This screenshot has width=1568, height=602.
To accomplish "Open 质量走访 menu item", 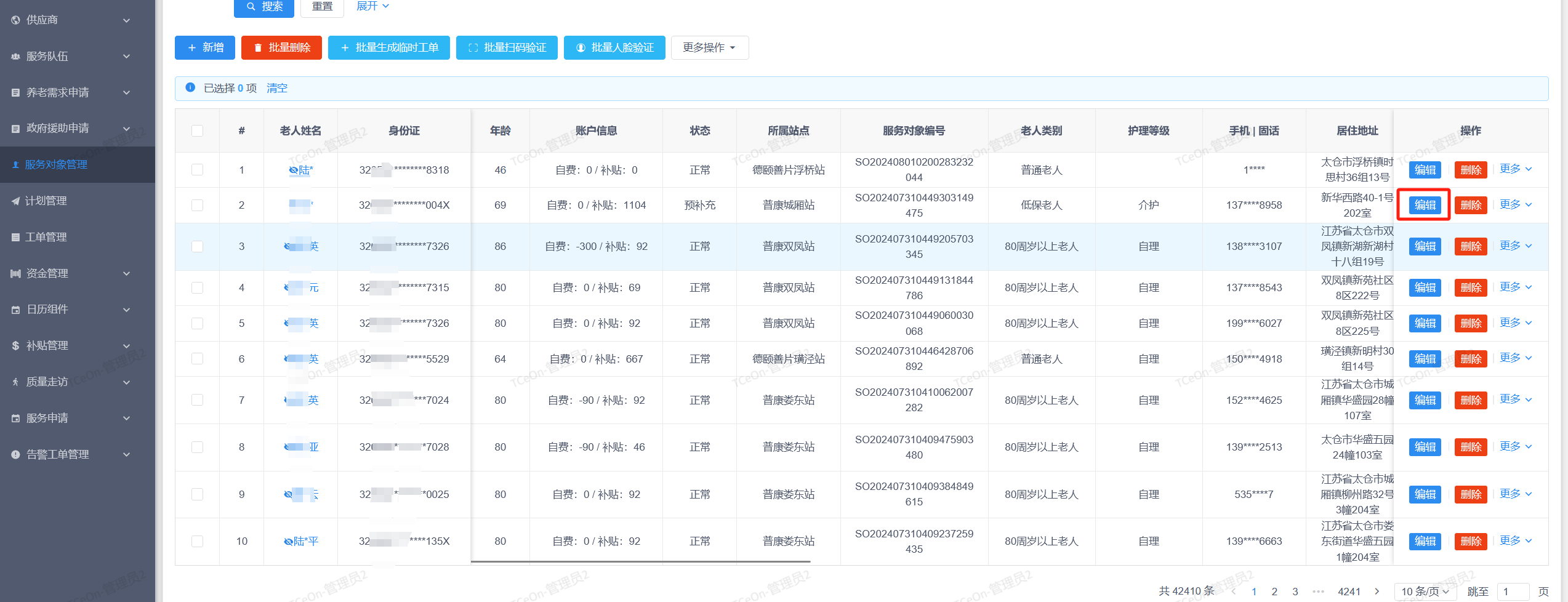I will pos(78,382).
